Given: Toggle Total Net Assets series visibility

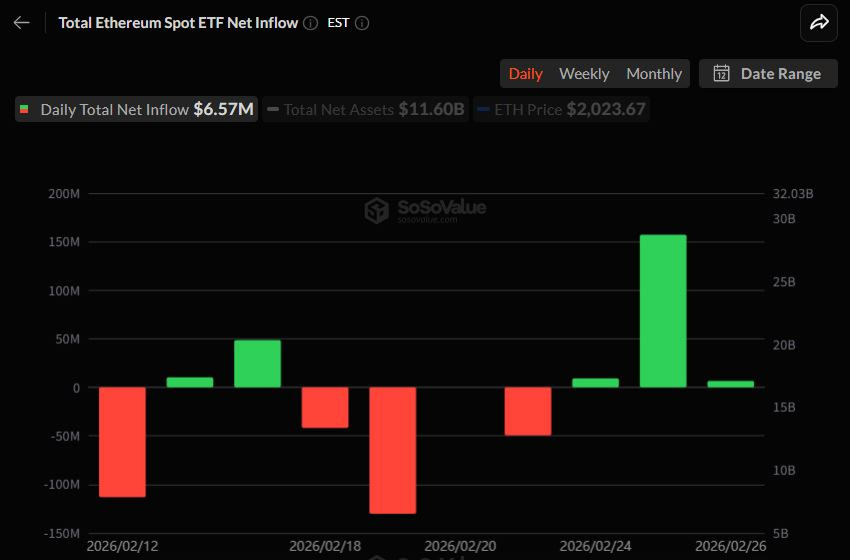Looking at the screenshot, I should (x=366, y=110).
